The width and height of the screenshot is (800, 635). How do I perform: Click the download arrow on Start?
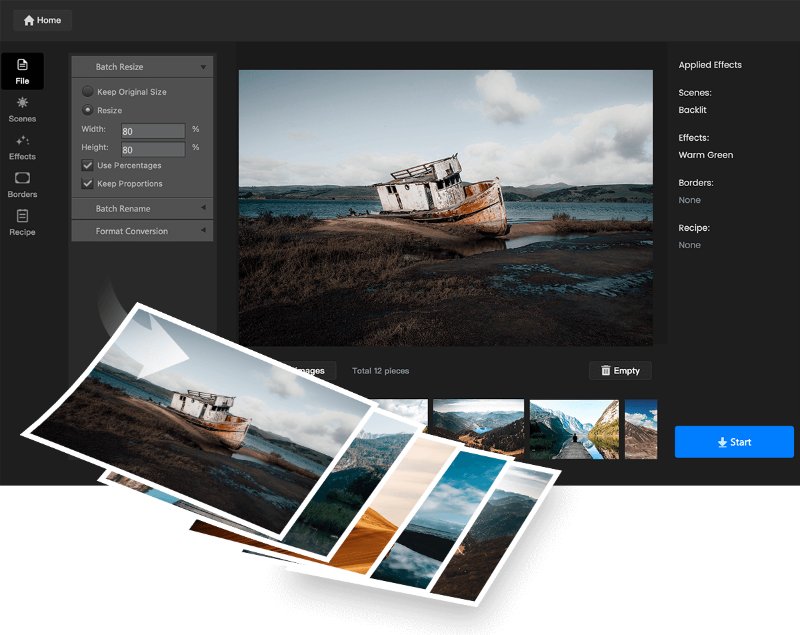click(722, 442)
